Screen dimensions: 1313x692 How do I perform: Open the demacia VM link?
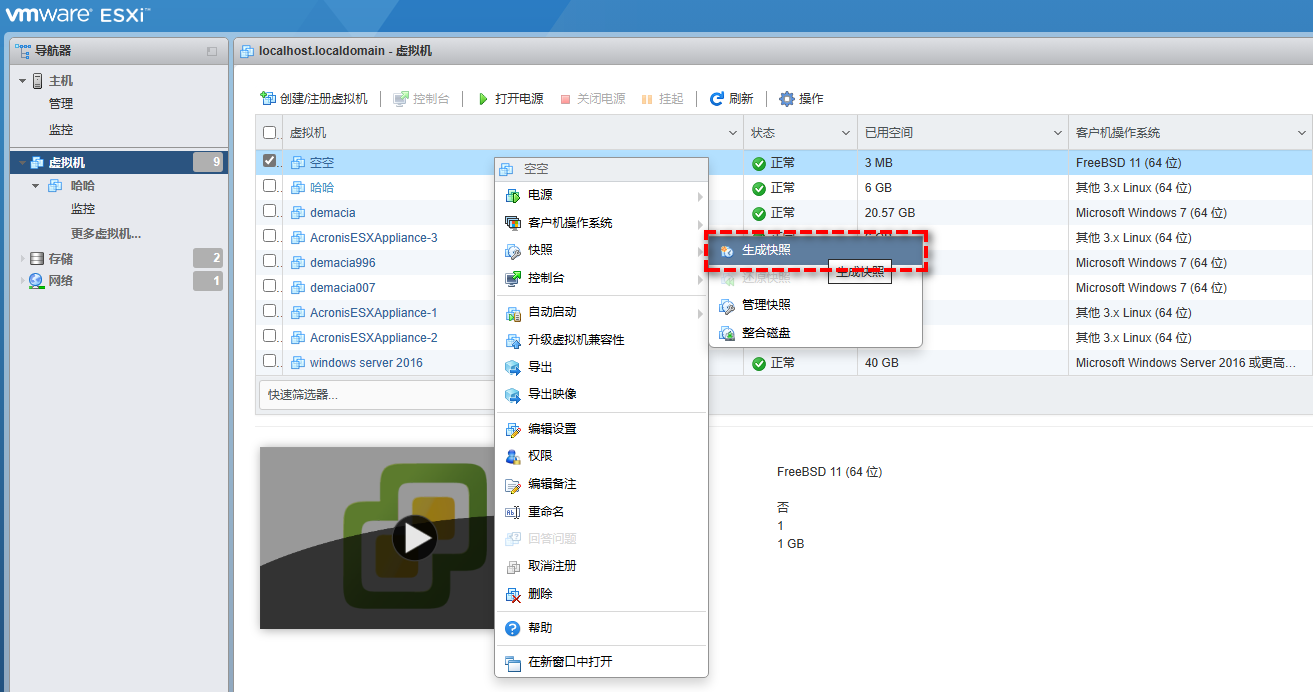click(x=332, y=212)
